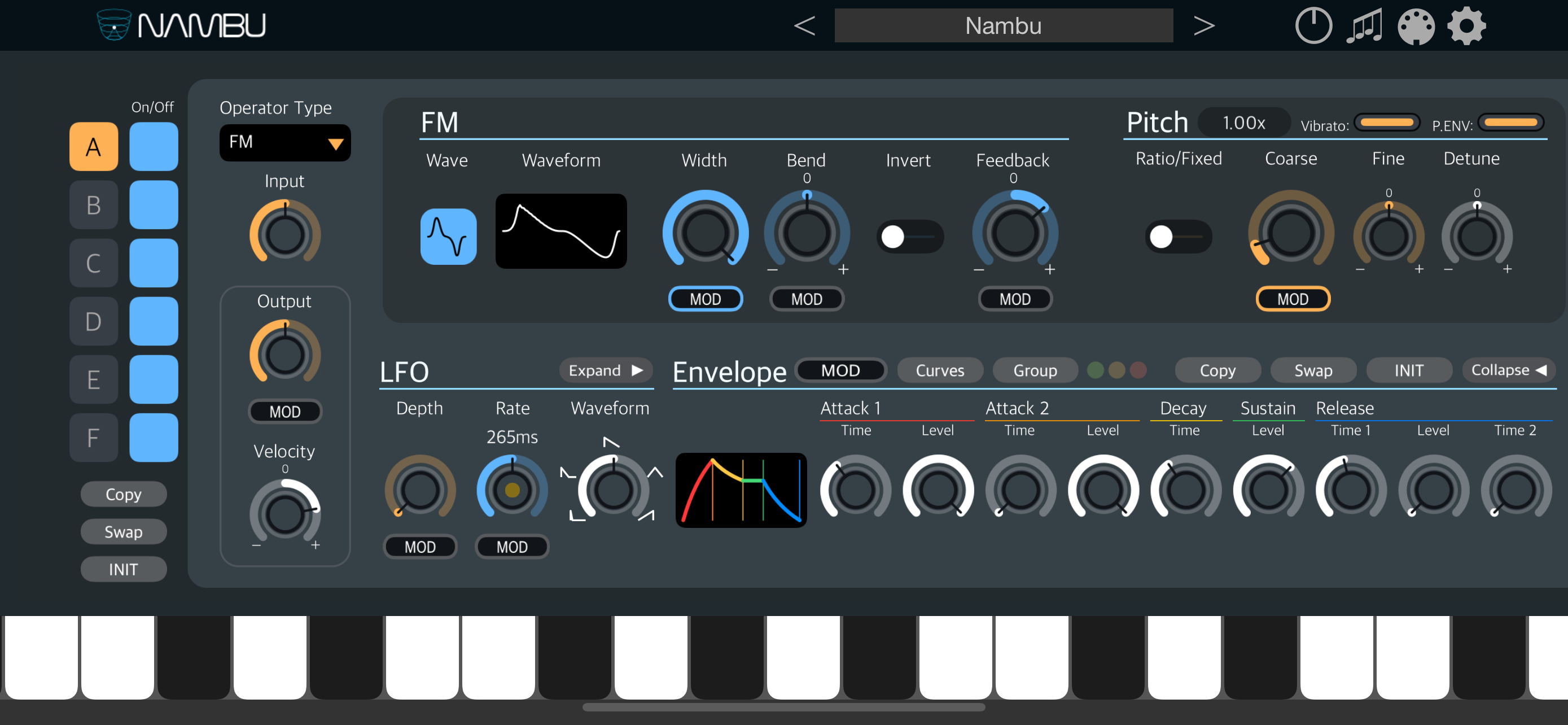
Task: Click the 1.00x pitch ratio field
Action: pos(1243,123)
